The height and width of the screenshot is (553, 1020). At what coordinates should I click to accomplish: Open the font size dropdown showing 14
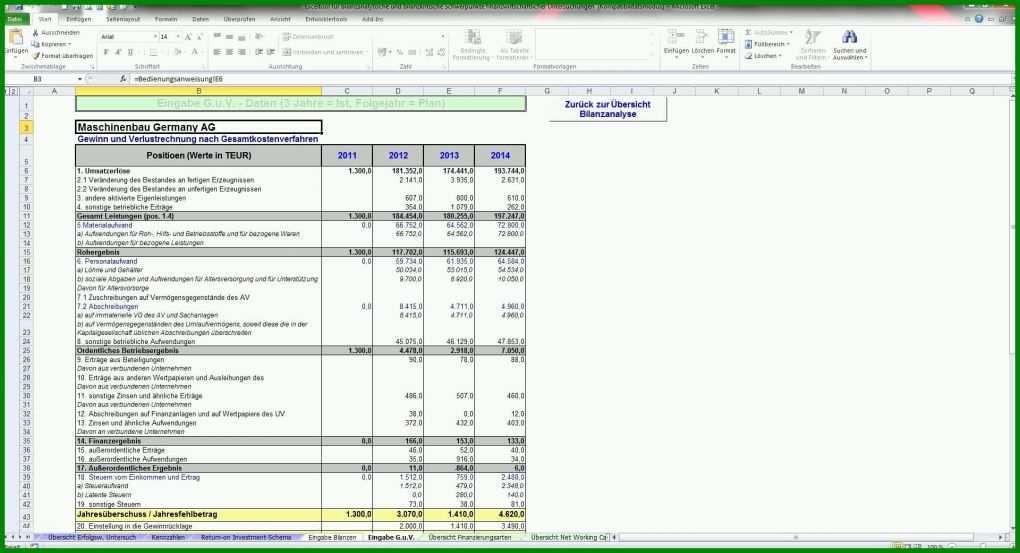click(178, 37)
